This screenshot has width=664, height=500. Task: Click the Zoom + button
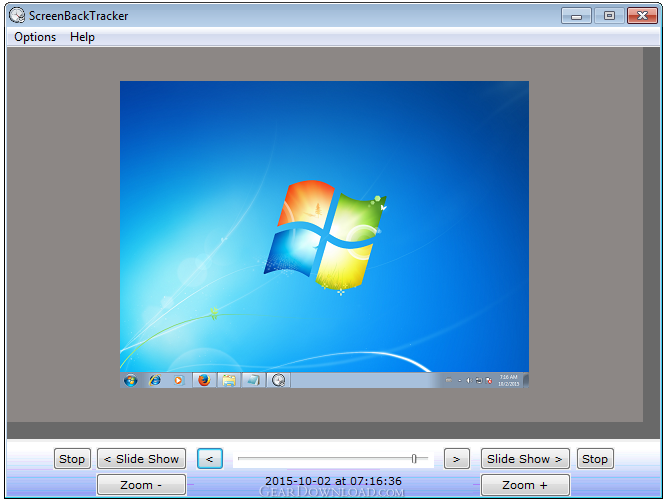[525, 485]
